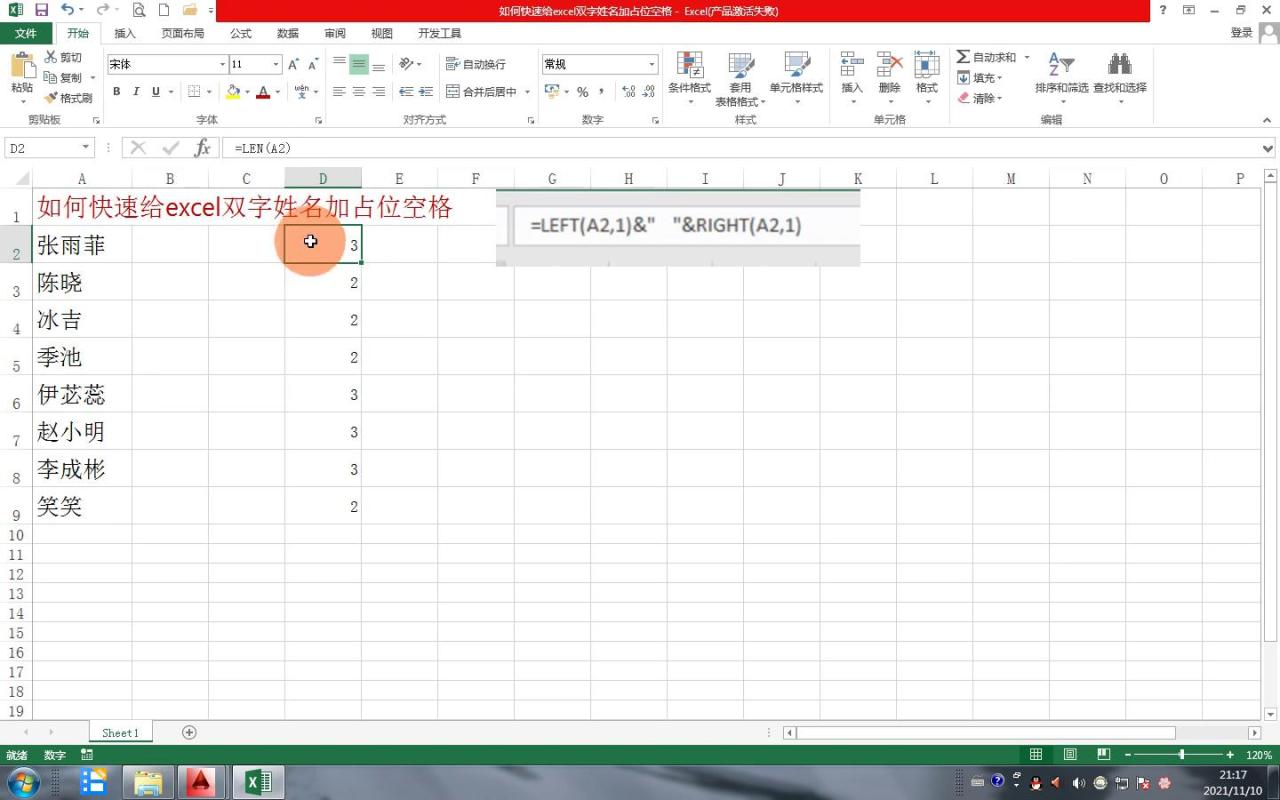Click the 复制 copy button
Viewport: 1280px width, 800px height.
64,78
